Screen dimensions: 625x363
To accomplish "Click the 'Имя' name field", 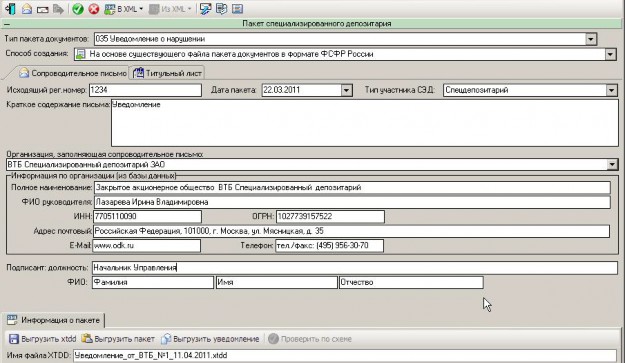I will coord(277,282).
